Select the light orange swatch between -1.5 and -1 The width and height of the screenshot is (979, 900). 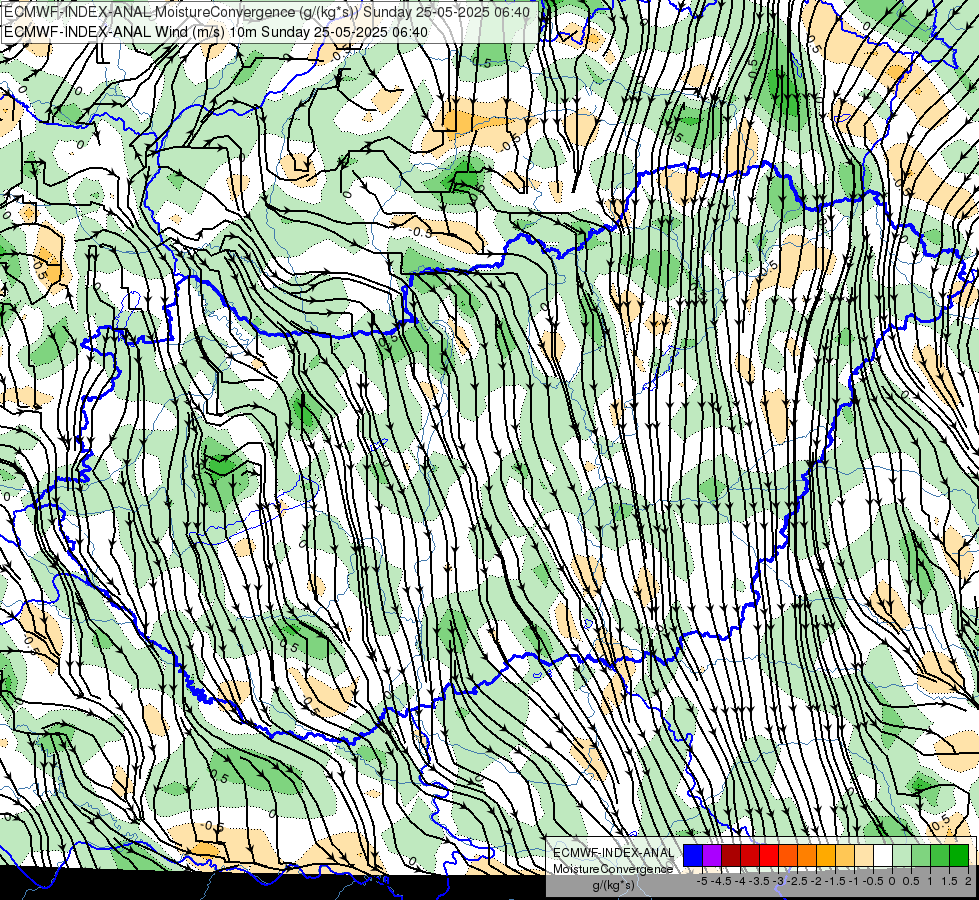[x=845, y=855]
